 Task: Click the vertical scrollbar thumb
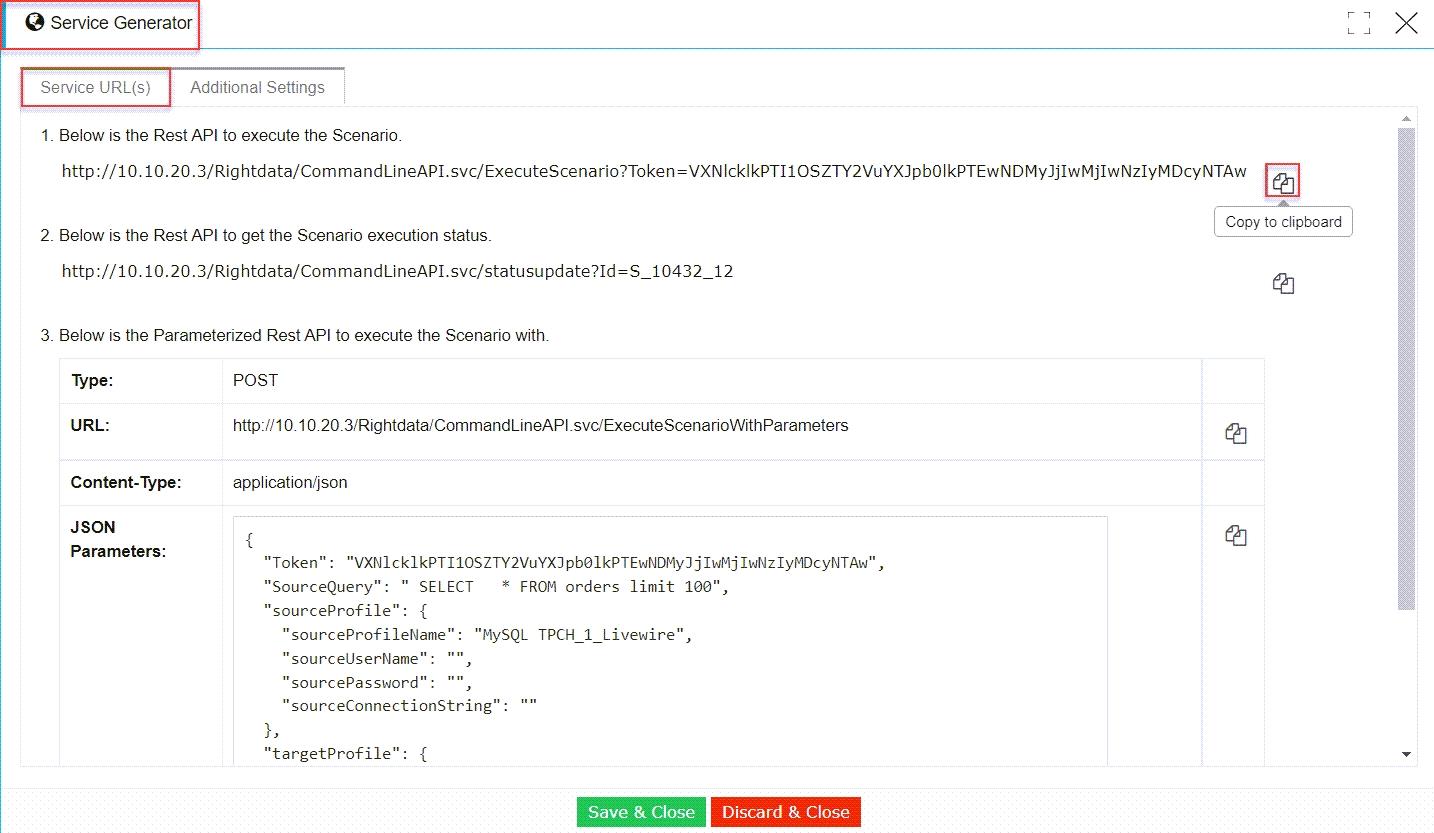[1406, 368]
